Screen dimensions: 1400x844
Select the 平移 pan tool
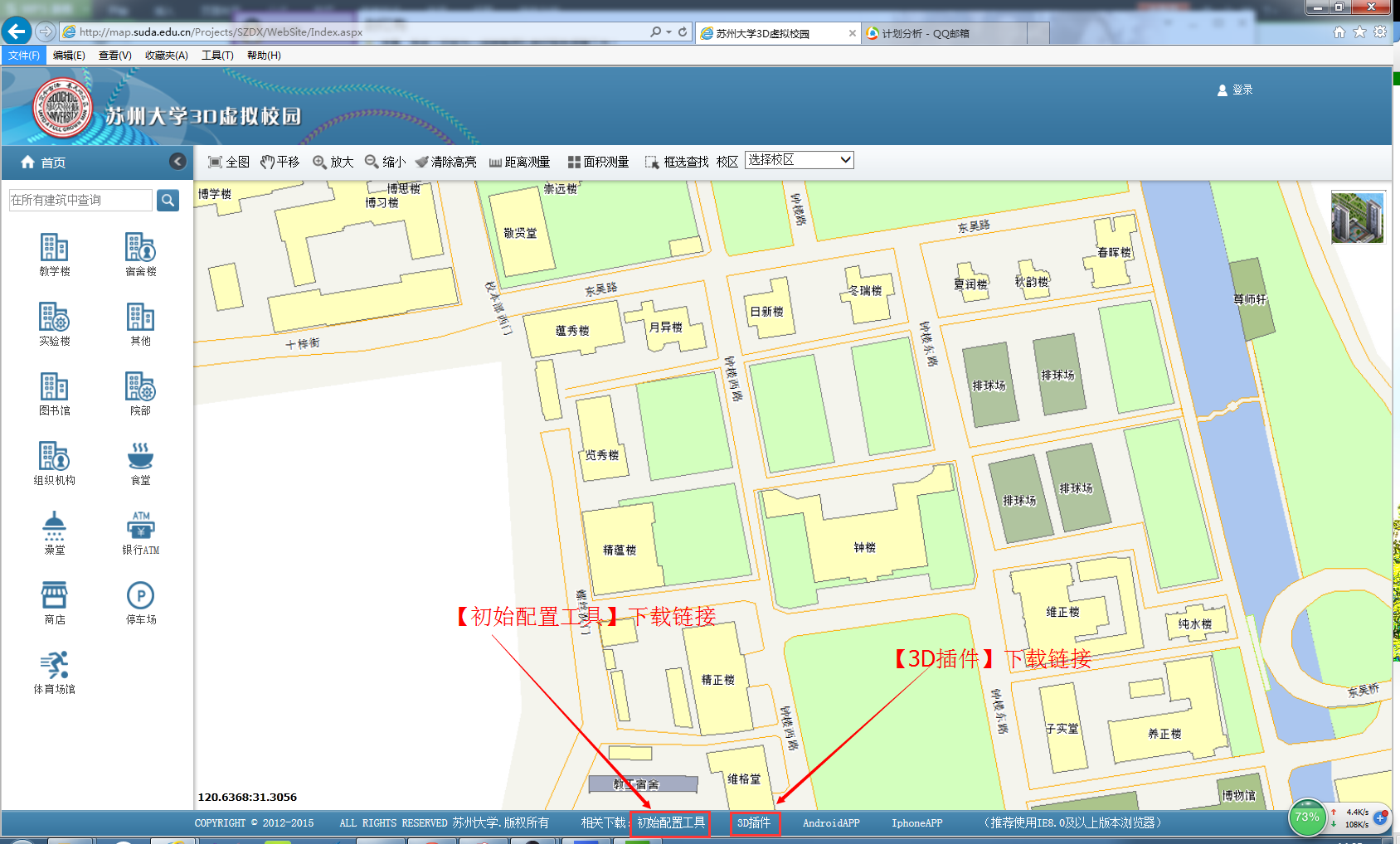tap(280, 162)
